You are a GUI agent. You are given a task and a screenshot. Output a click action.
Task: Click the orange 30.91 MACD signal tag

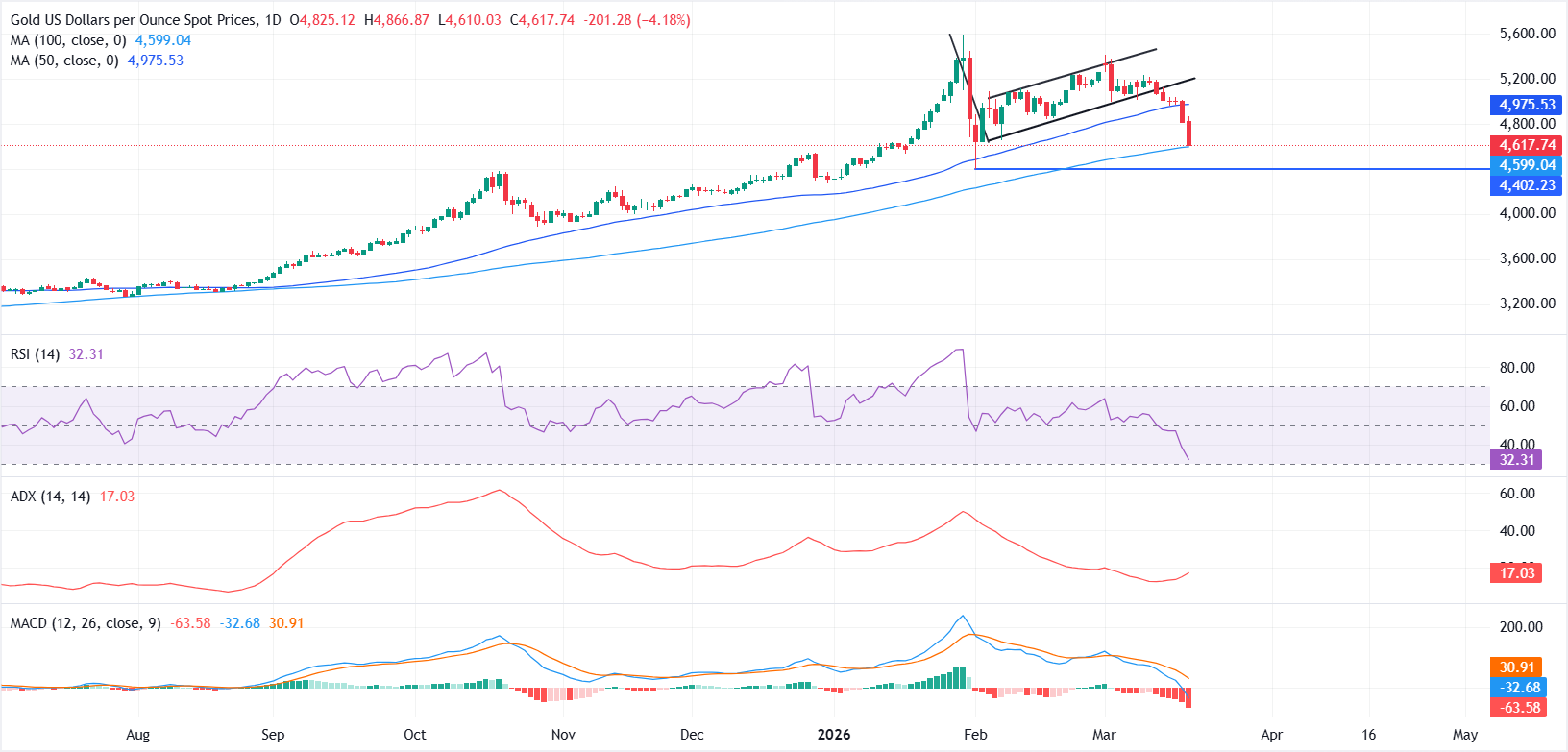(x=1516, y=667)
